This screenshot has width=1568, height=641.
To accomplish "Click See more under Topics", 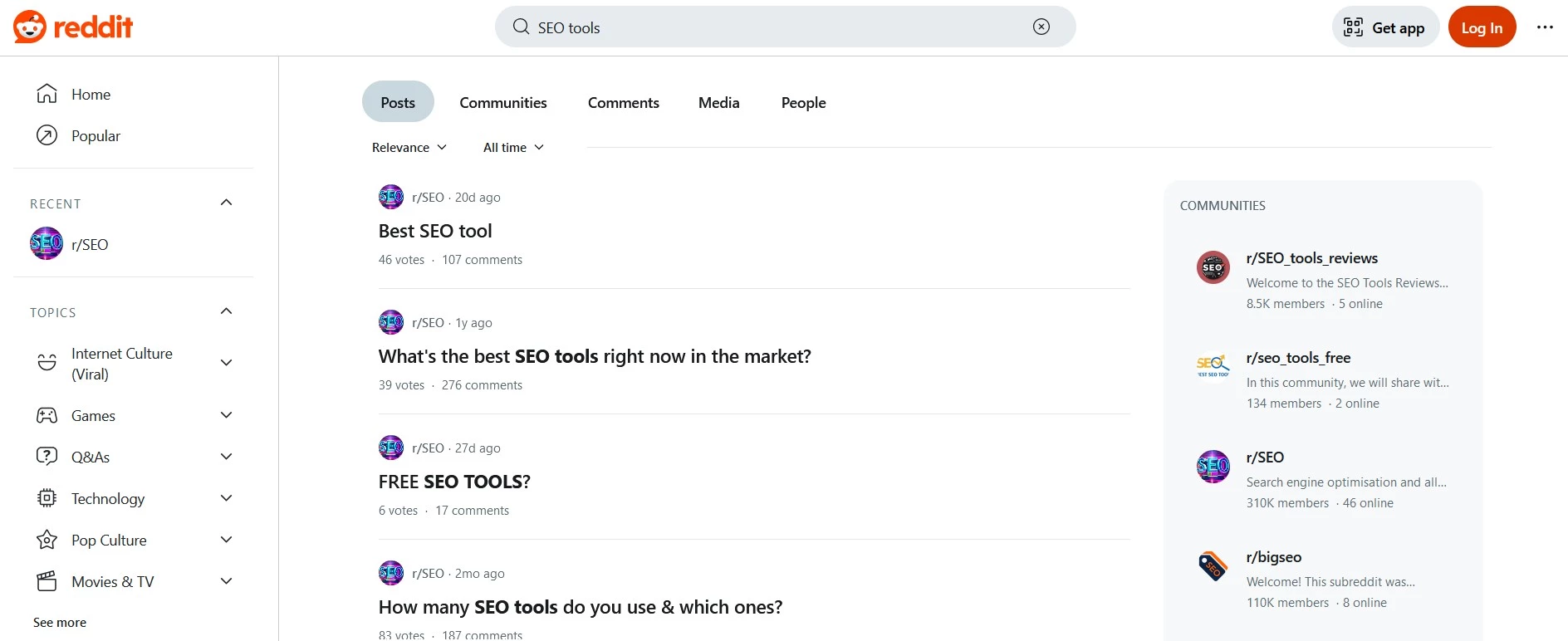I will point(60,622).
